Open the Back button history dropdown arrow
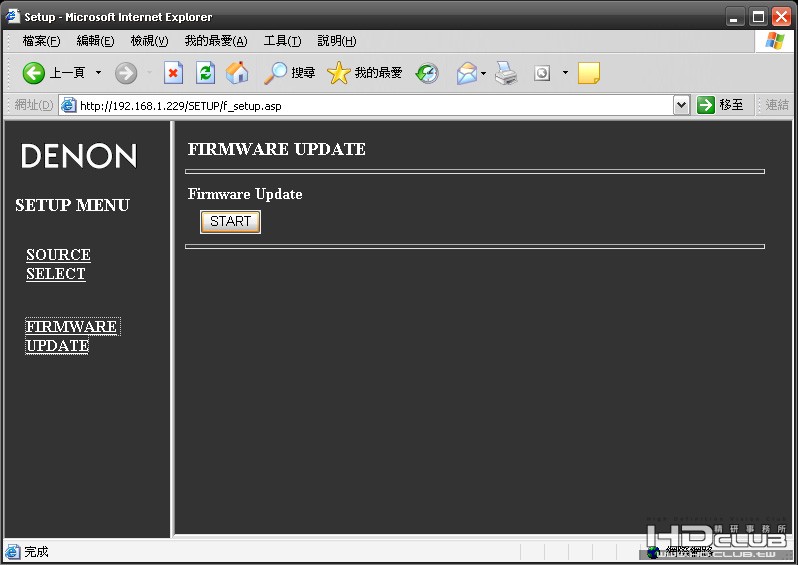 98,73
